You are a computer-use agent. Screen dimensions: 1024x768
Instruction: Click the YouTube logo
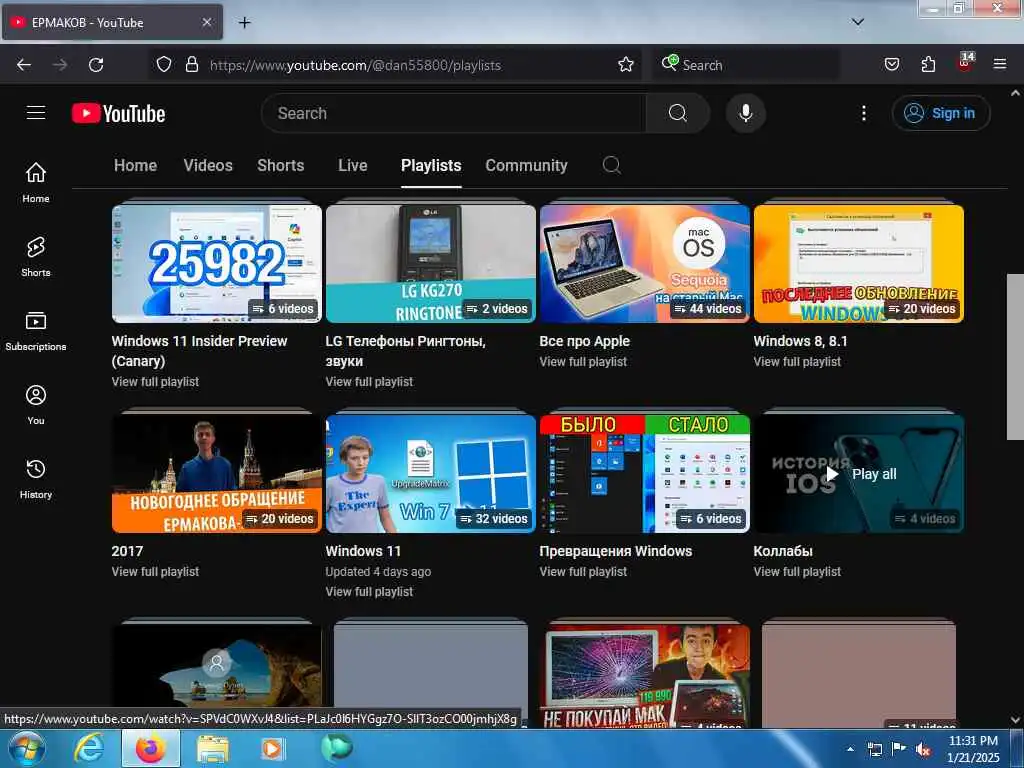pyautogui.click(x=118, y=114)
